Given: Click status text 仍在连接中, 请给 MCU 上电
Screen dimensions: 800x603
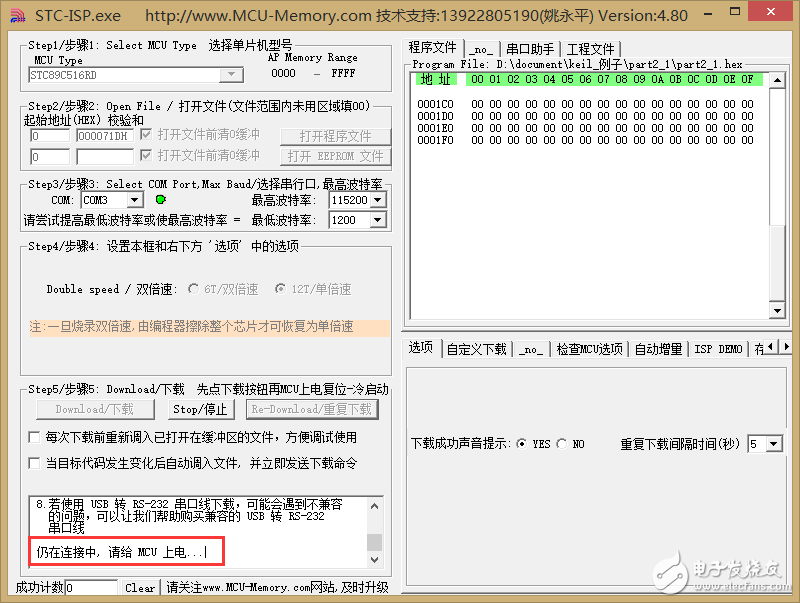Looking at the screenshot, I should tap(121, 552).
